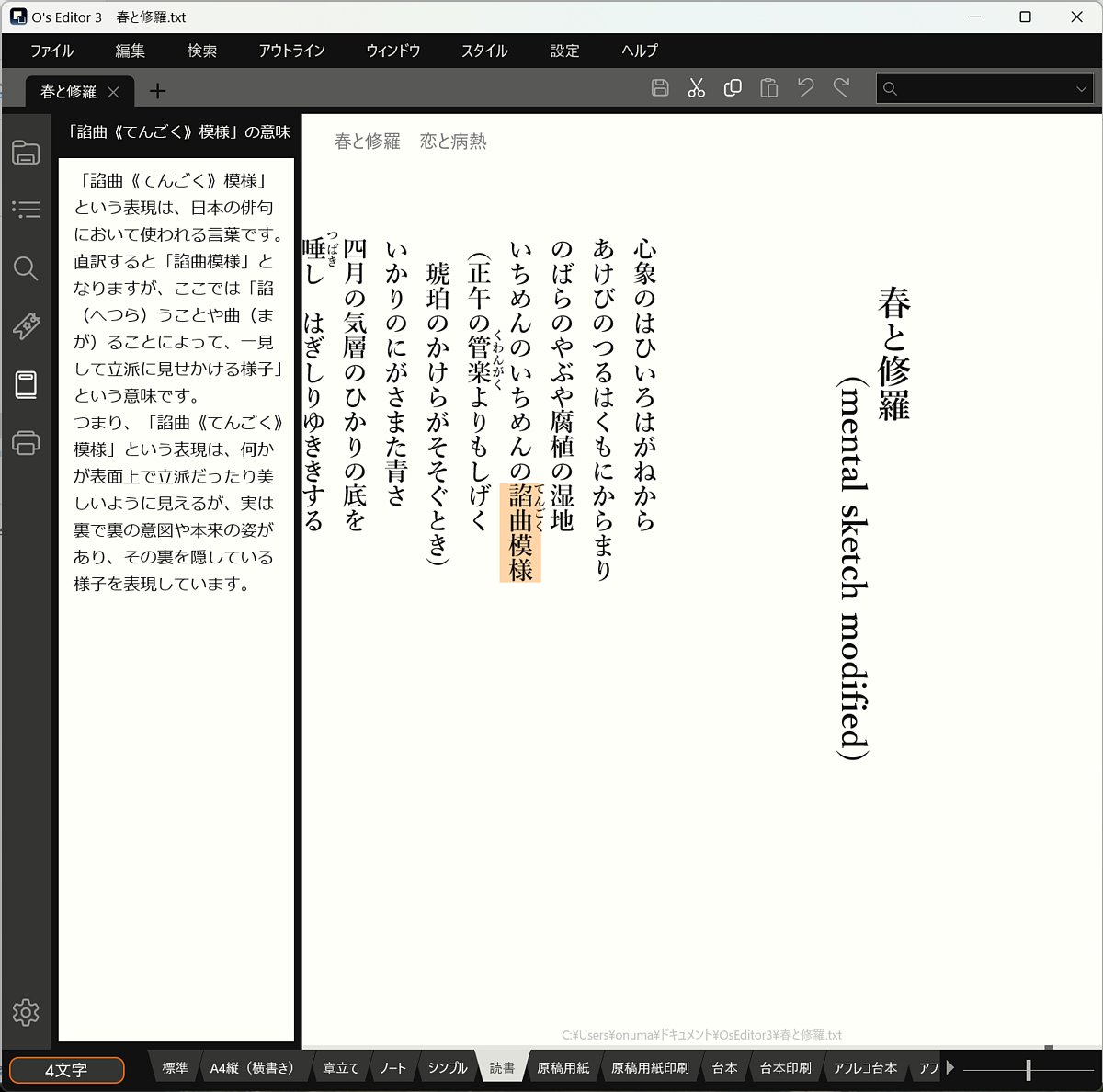Switch to 台本印刷 style tab
The image size is (1103, 1092).
(786, 1067)
